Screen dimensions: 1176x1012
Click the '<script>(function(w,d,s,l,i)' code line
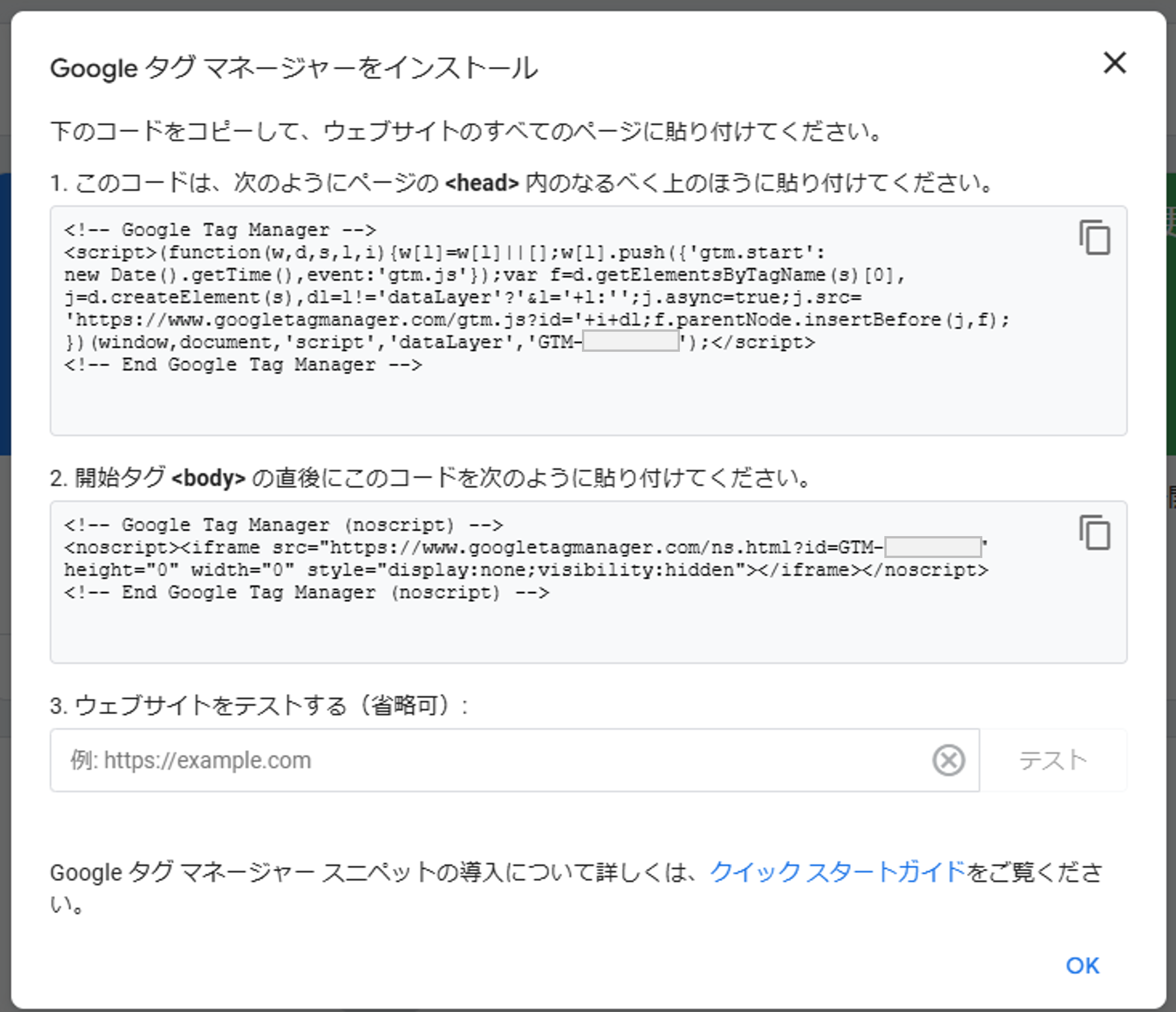(445, 252)
